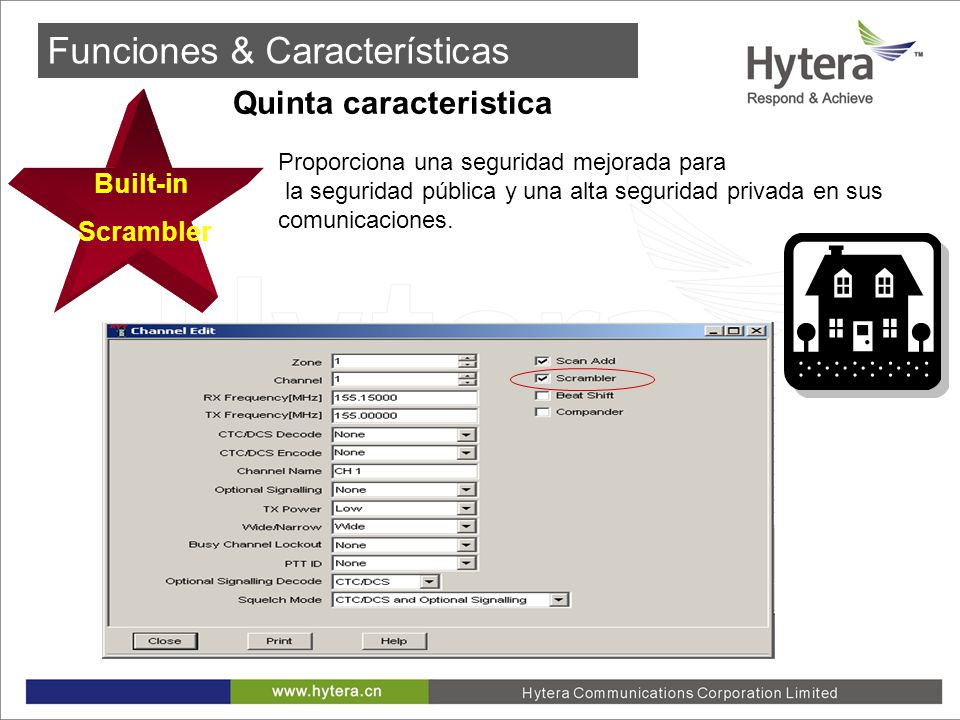Enable the Compander checkbox
The image size is (960, 720).
(542, 412)
